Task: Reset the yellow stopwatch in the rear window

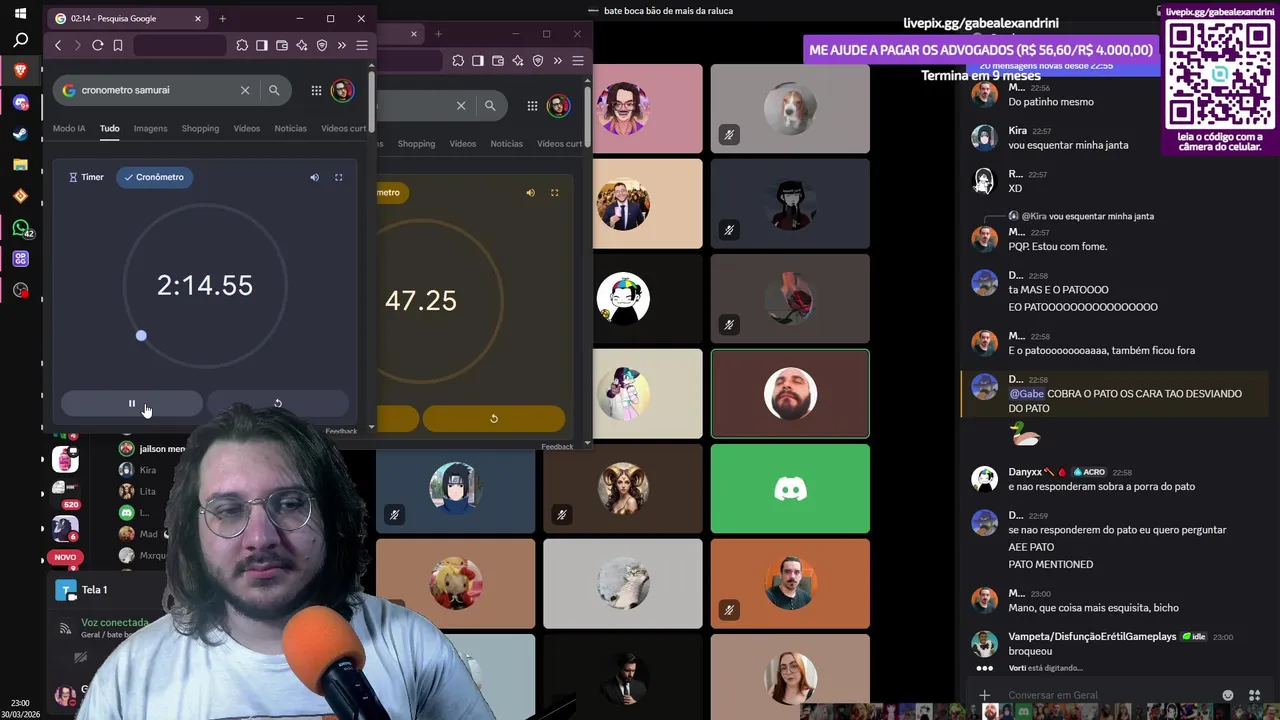Action: coord(494,419)
